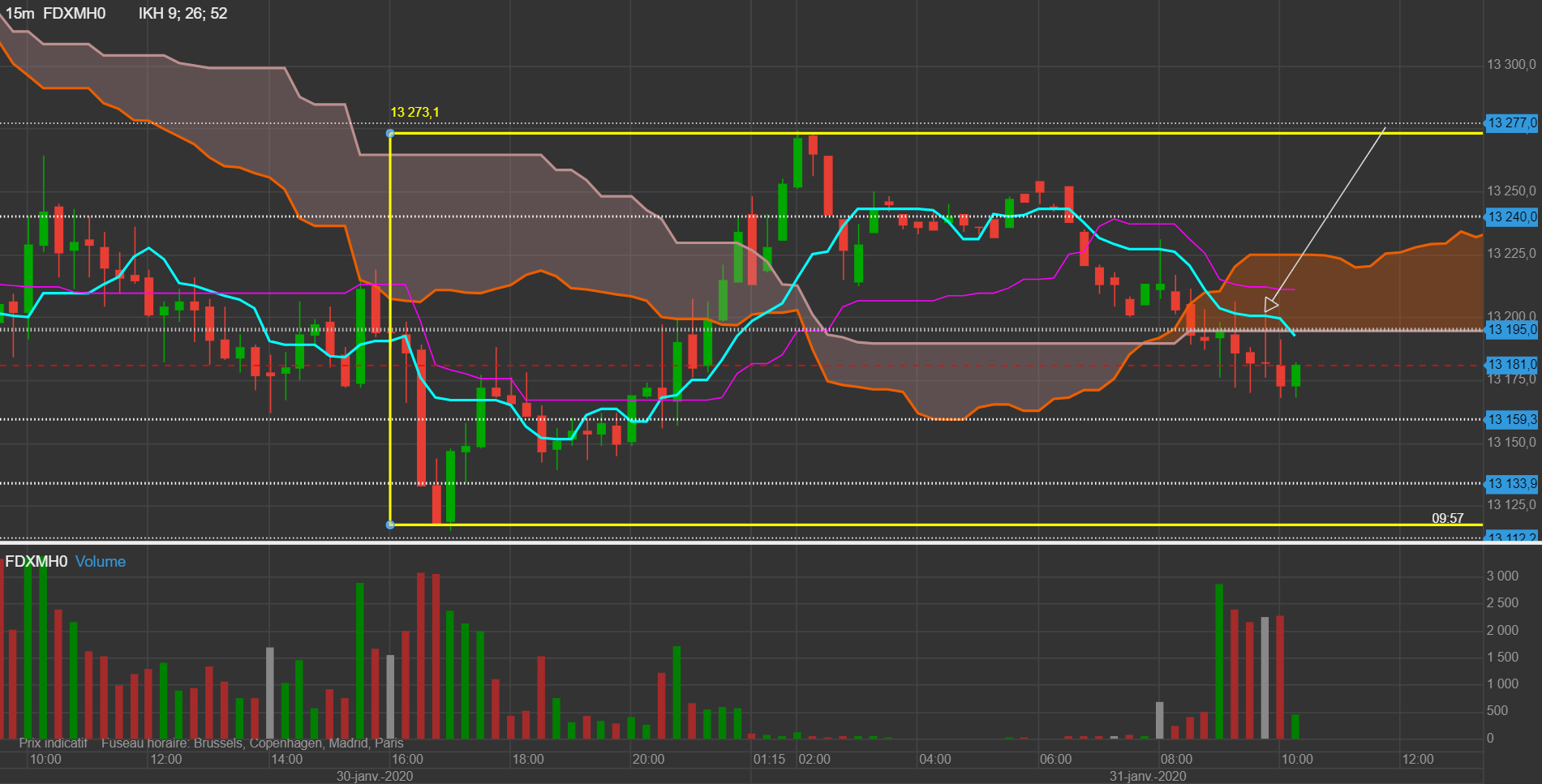Open the IKH 9; 26; 52 indicator settings
This screenshot has height=784, width=1542.
coord(183,14)
